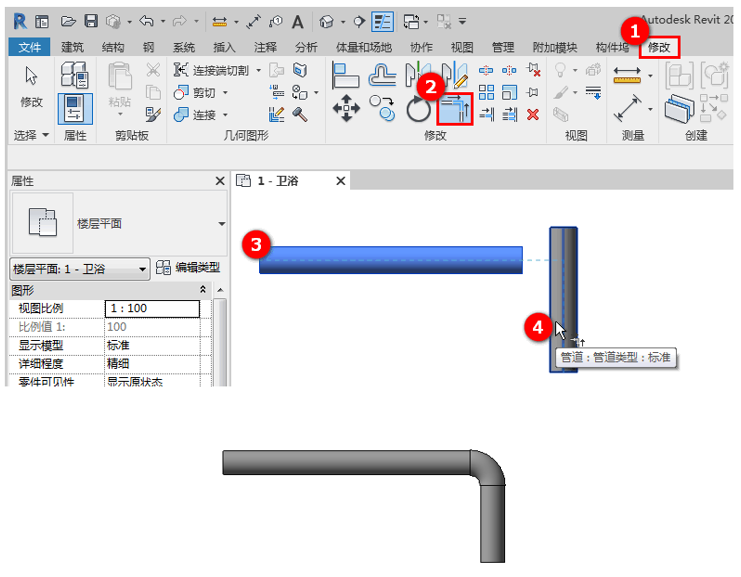Click the Offset tool icon
Screen dimensions: 741x577
coord(382,75)
